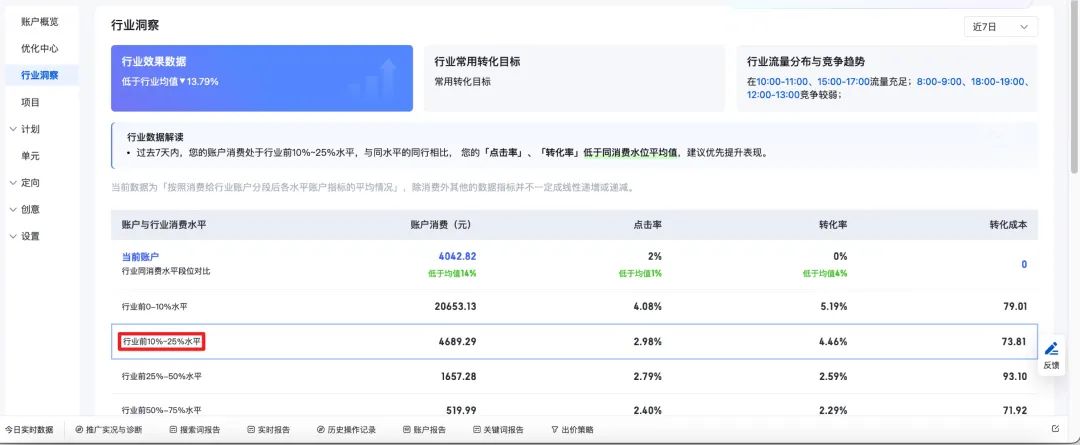Click the 4042.82 account spend value
Screen dimensions: 1080x445
tap(457, 256)
